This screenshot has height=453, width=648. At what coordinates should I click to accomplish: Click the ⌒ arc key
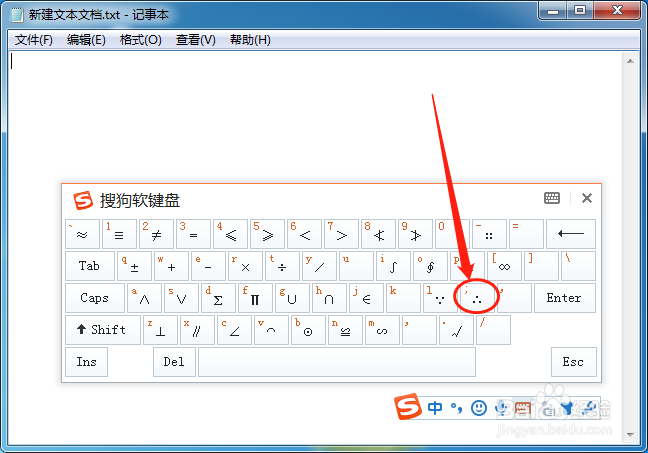pos(271,330)
